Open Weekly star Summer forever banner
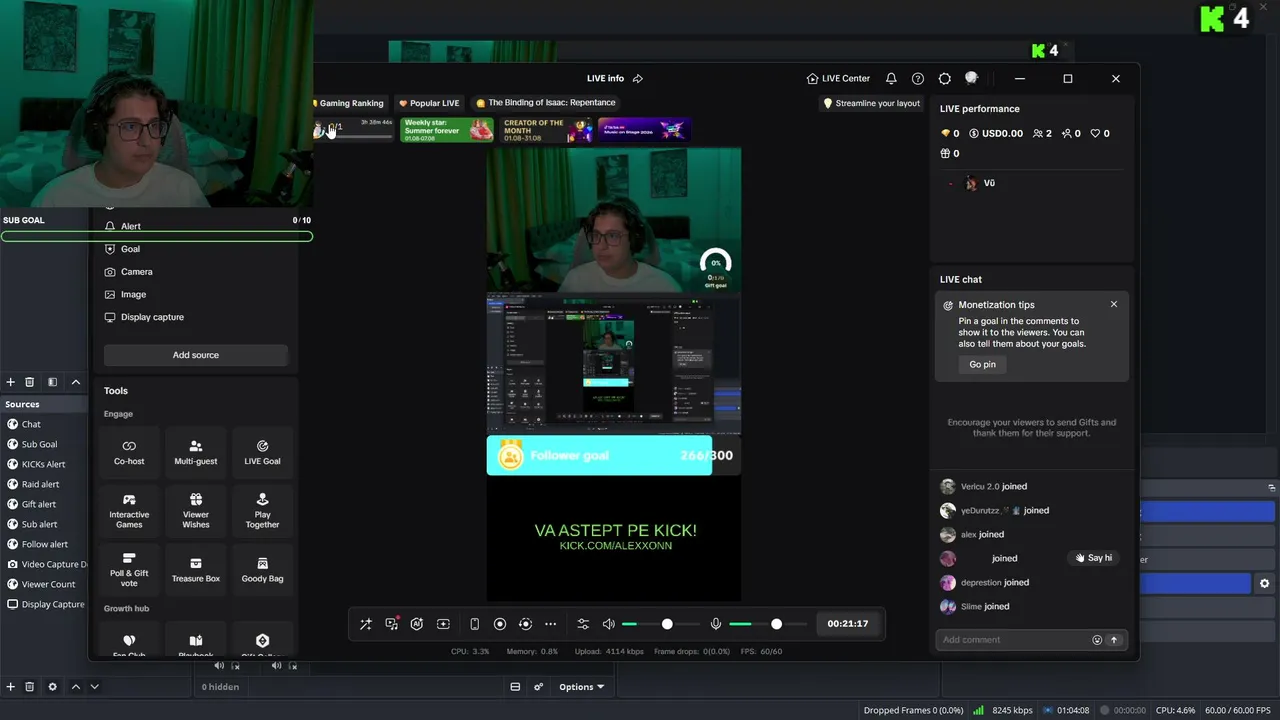This screenshot has width=1280, height=720. point(447,130)
